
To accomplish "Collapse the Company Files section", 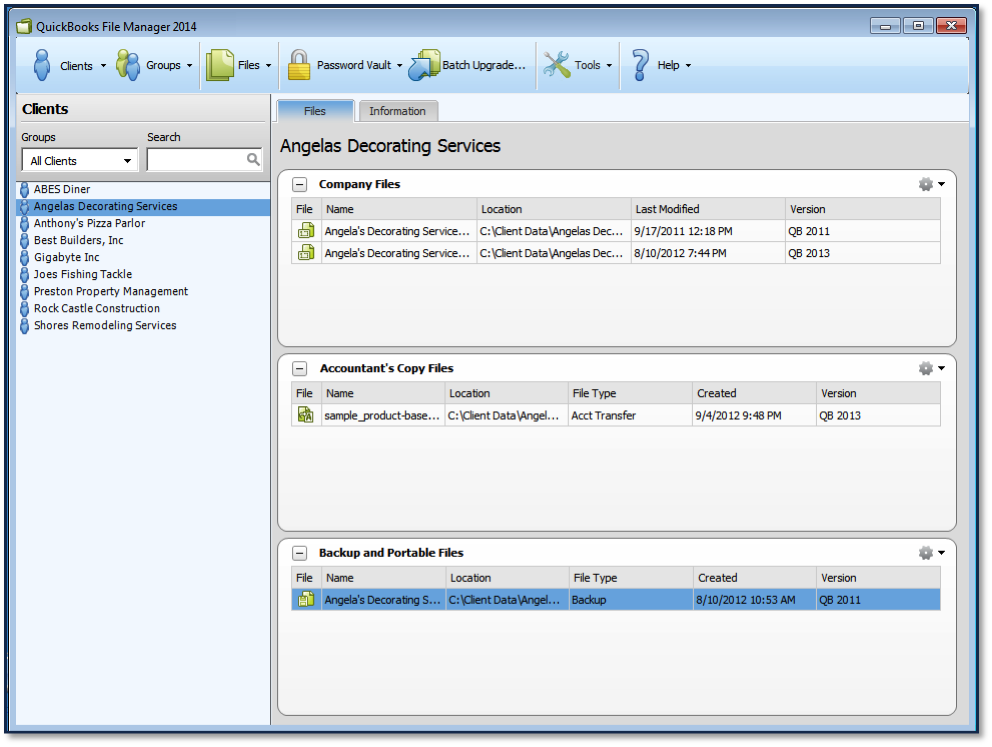I will pos(299,184).
